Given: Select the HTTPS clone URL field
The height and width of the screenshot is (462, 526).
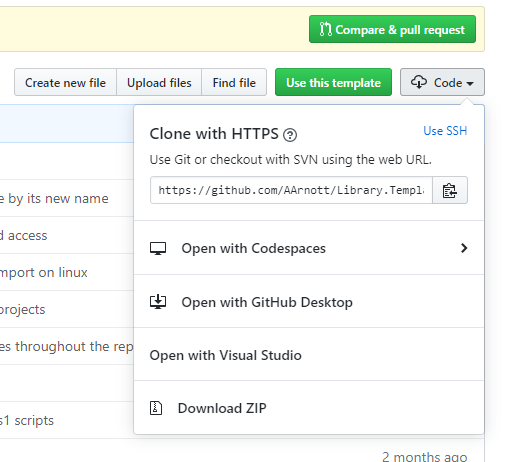Looking at the screenshot, I should tap(291, 190).
